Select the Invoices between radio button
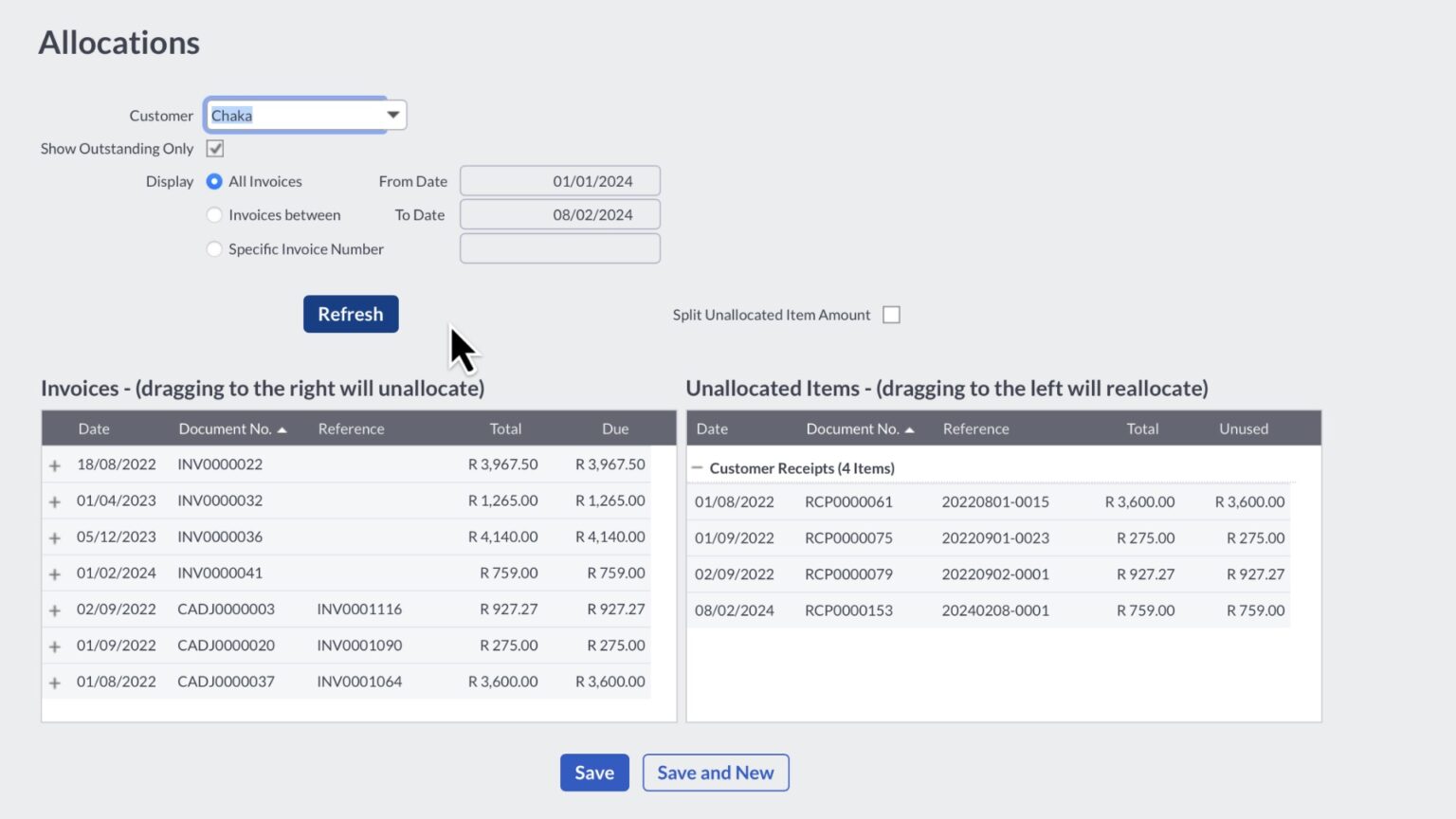Viewport: 1456px width, 819px height. point(214,214)
